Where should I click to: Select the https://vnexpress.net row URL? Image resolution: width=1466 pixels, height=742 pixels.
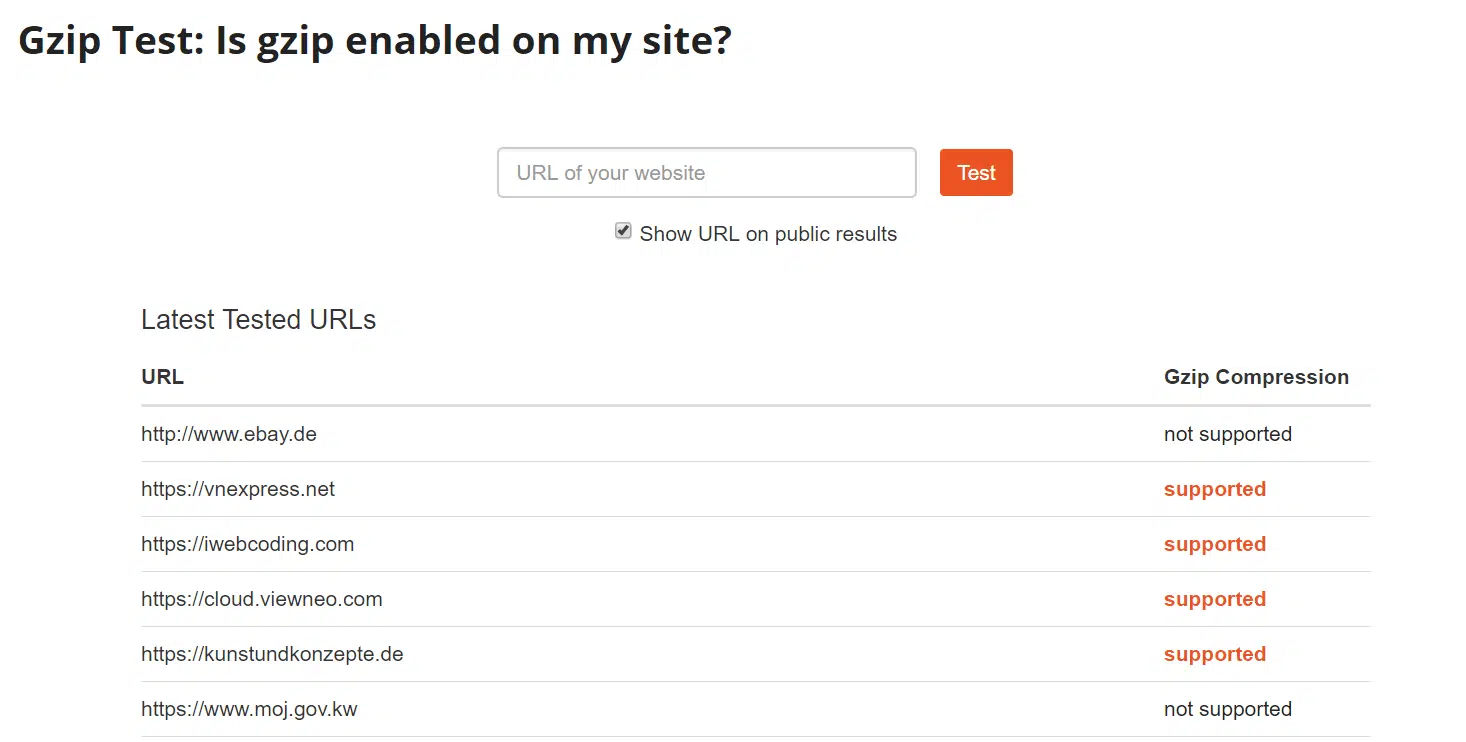[x=238, y=489]
